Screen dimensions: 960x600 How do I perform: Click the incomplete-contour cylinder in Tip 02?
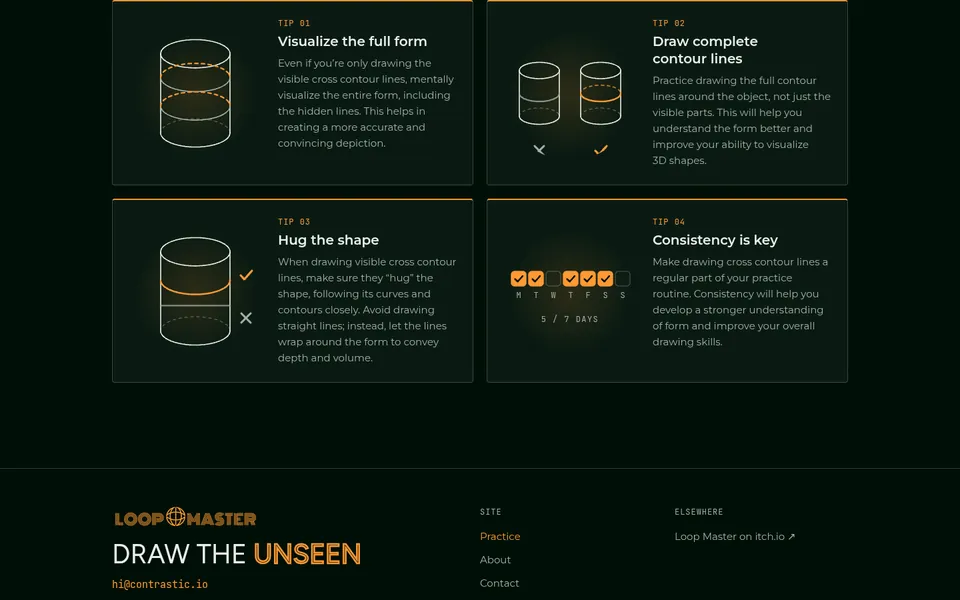coord(539,93)
